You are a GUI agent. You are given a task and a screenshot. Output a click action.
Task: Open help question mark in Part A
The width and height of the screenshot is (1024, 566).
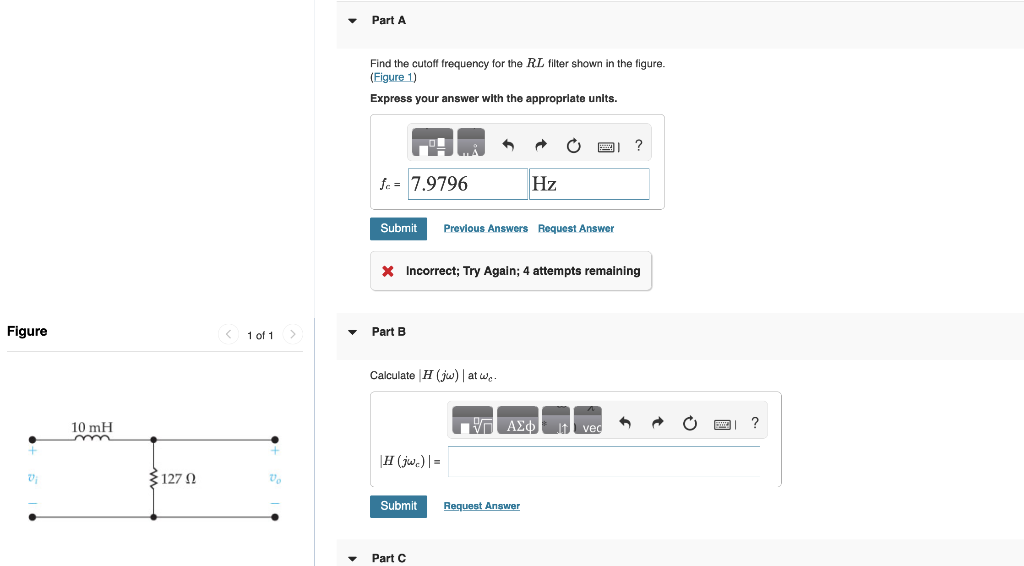pos(639,146)
